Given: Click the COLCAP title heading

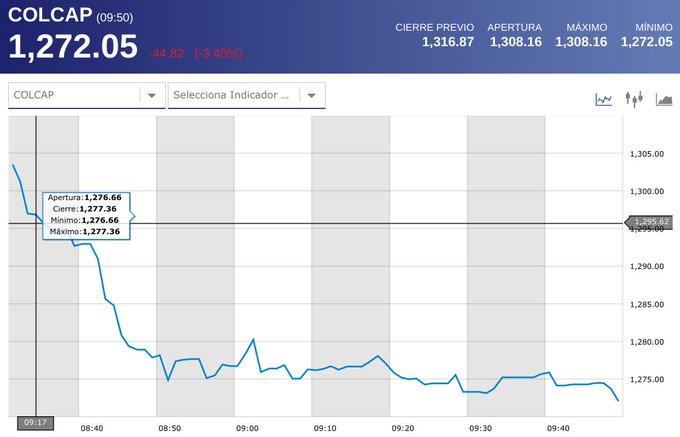Looking at the screenshot, I should tap(50, 15).
